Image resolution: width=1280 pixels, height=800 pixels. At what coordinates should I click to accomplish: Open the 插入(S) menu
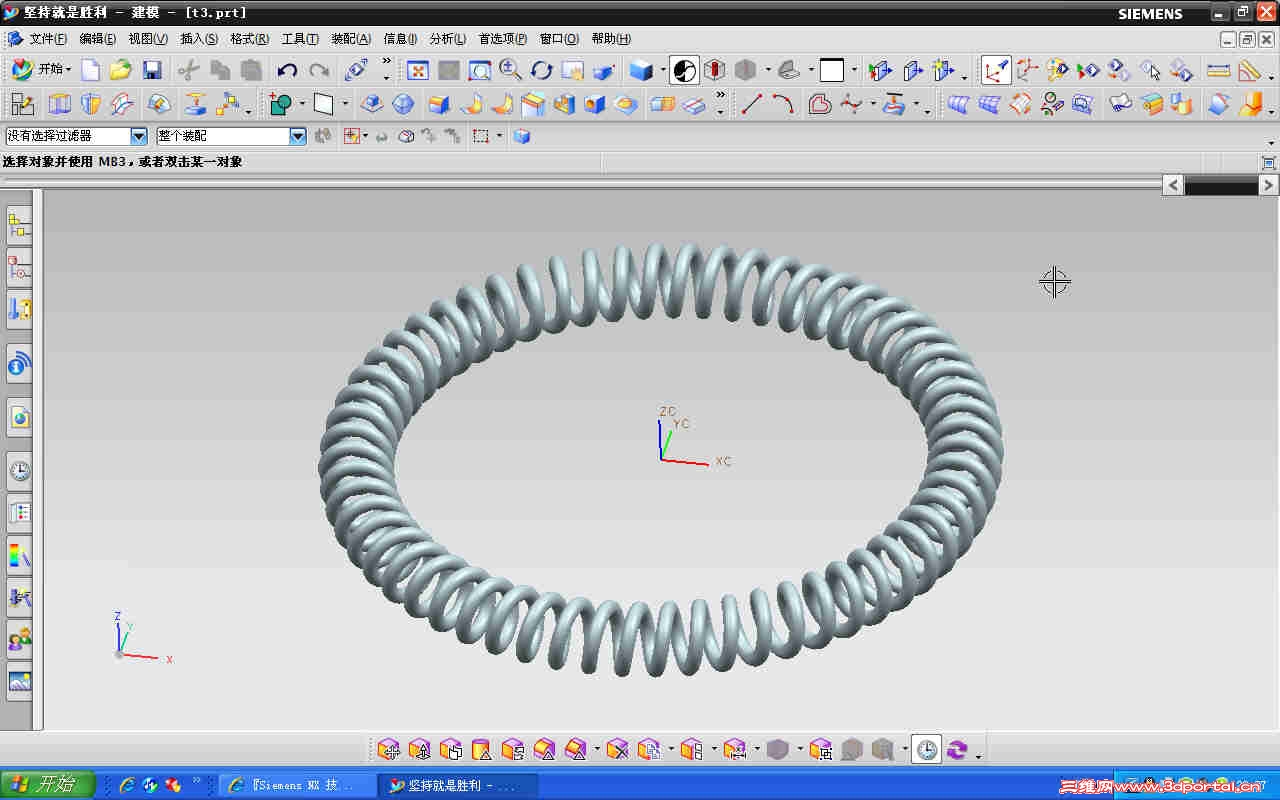(199, 39)
